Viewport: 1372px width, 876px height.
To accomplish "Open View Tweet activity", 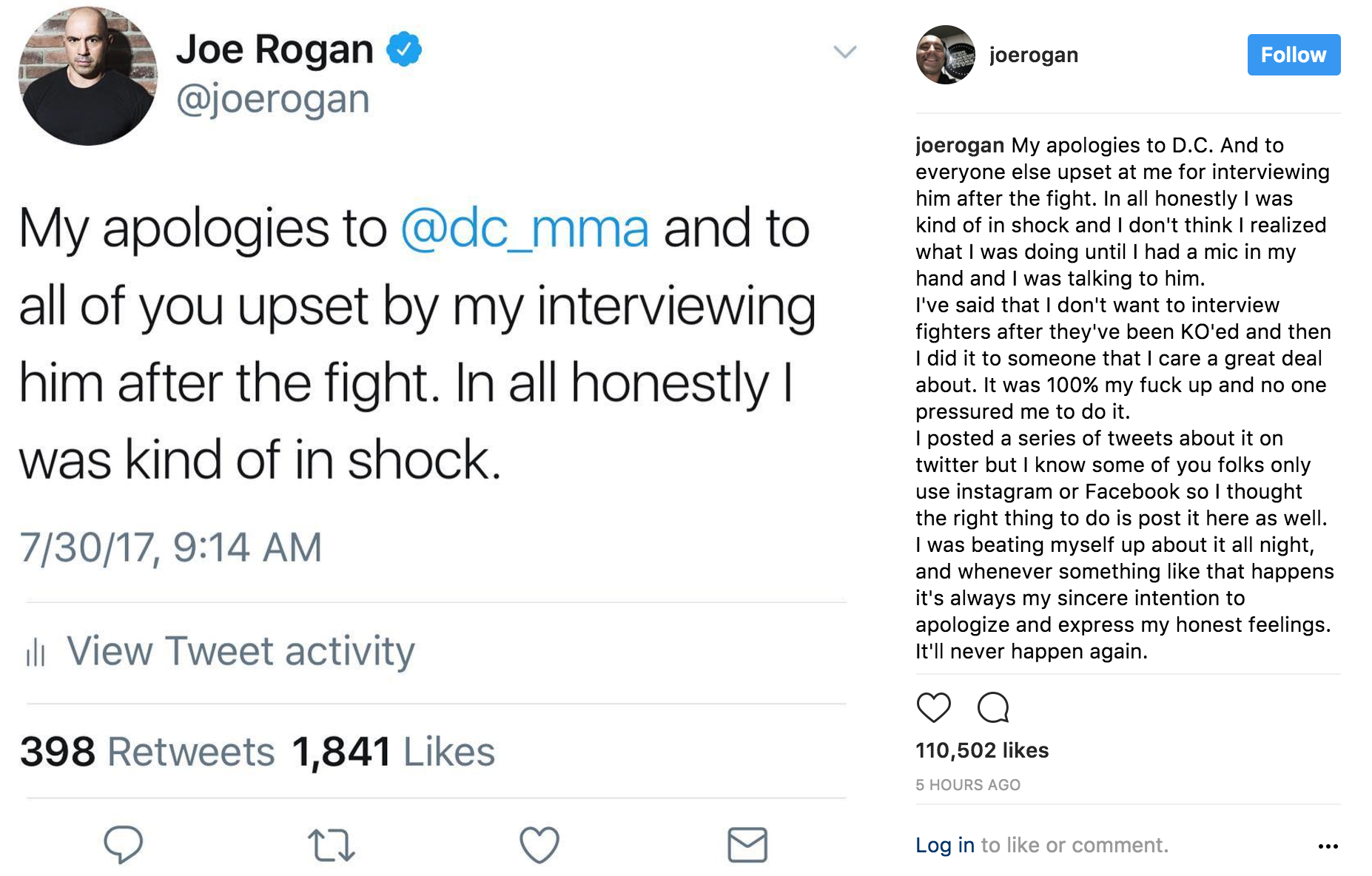I will pyautogui.click(x=241, y=652).
